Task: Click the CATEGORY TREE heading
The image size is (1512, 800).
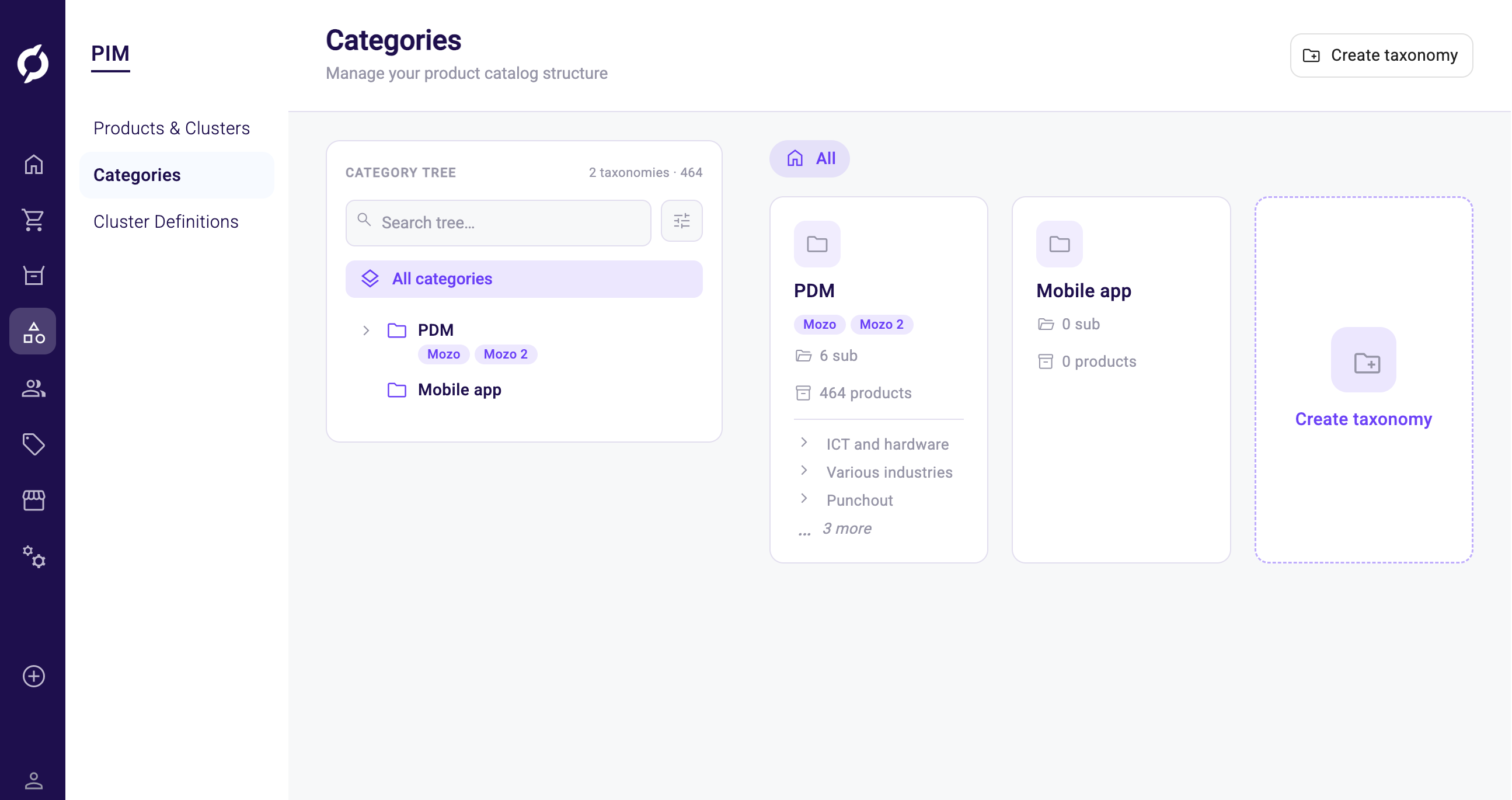Action: point(400,173)
